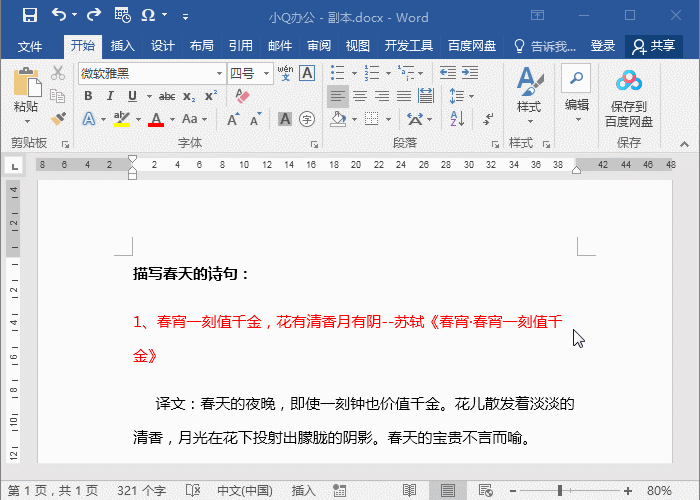Cut selection with scissors icon
This screenshot has height=500, width=700.
coord(58,73)
